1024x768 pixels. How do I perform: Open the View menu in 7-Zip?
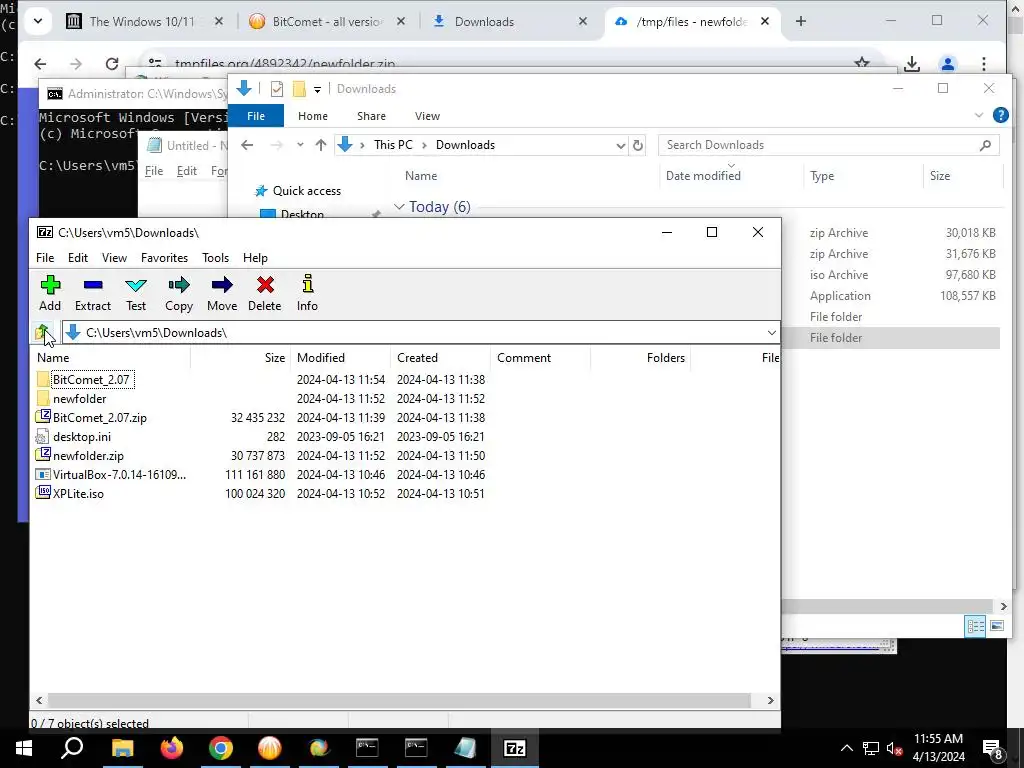click(114, 258)
